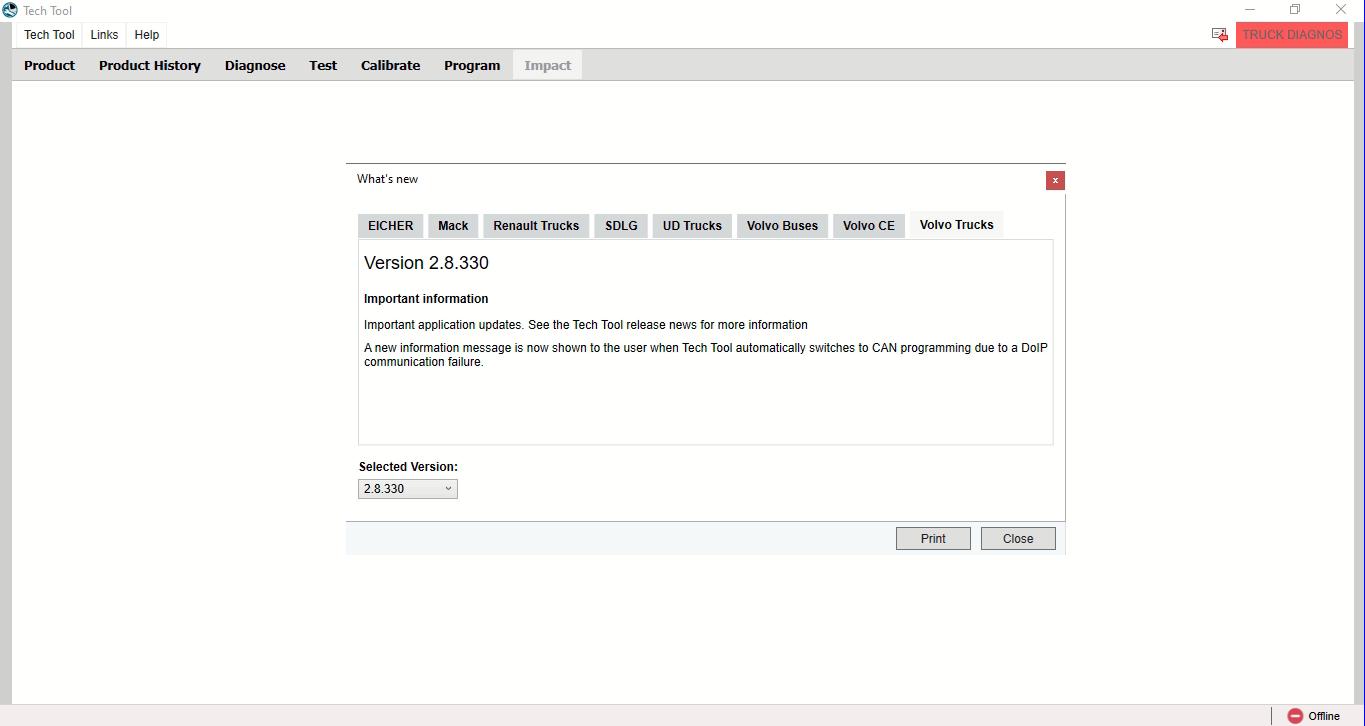This screenshot has width=1365, height=726.
Task: Open the UD Trucks tab
Action: coord(692,226)
